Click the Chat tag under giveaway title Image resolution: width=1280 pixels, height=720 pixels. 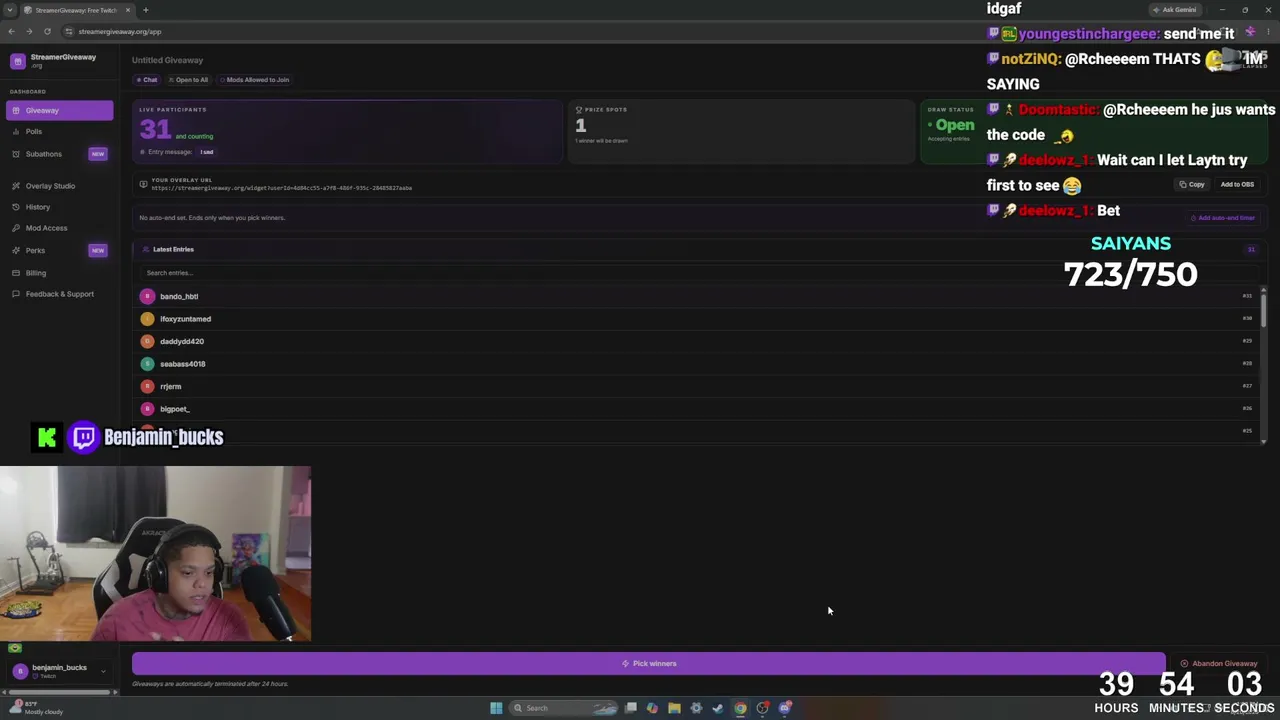pos(148,80)
